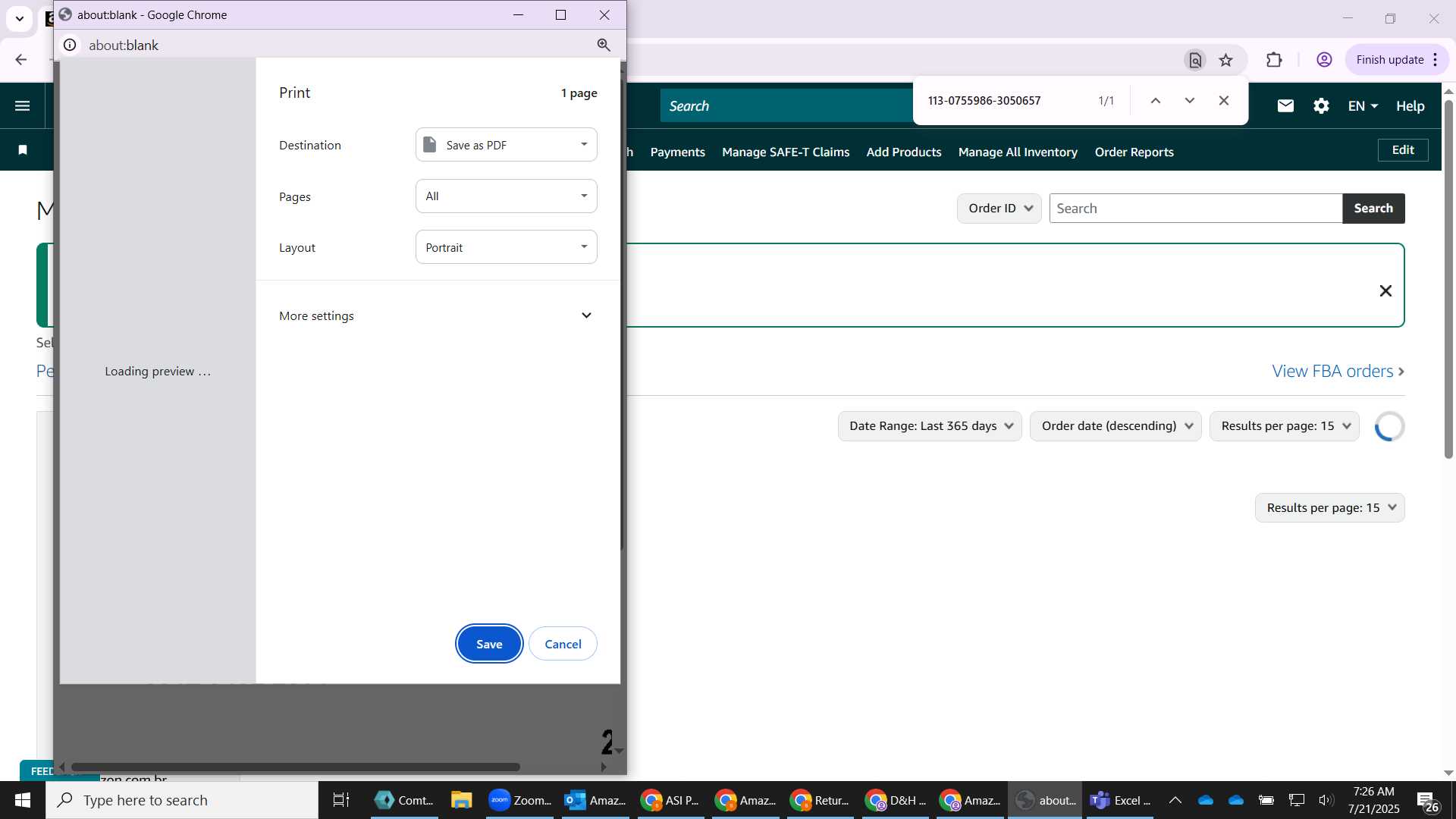Go back with the browser back arrow
The image size is (1456, 819).
click(21, 60)
